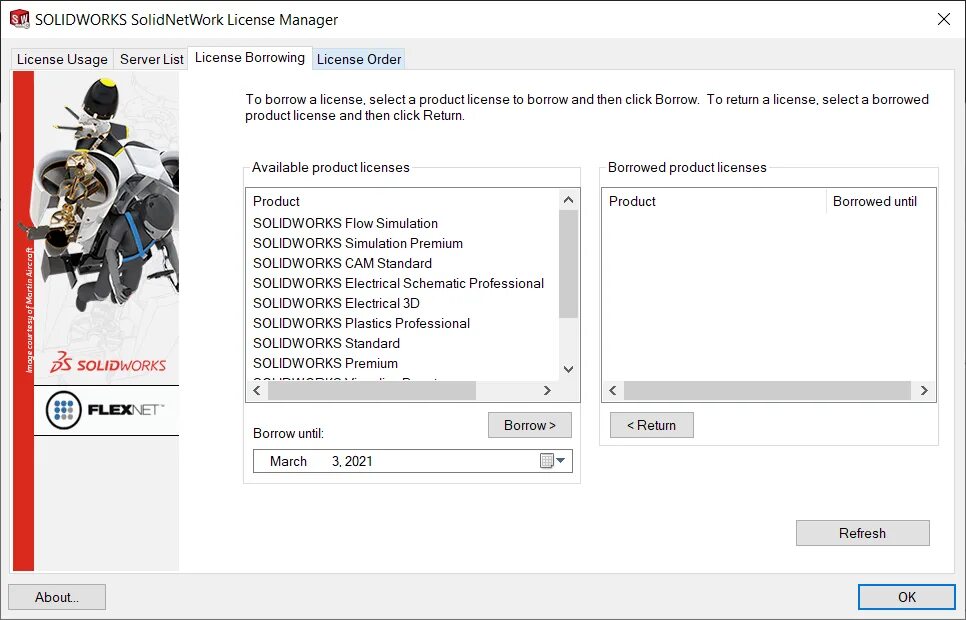The height and width of the screenshot is (620, 966).
Task: Close the License Manager window
Action: pyautogui.click(x=943, y=19)
